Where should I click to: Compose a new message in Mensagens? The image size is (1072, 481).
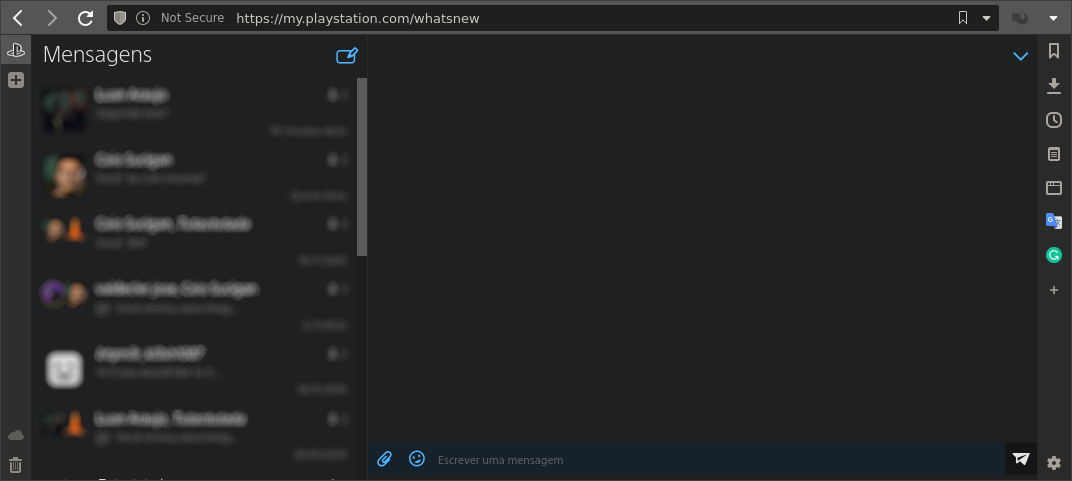(x=347, y=55)
